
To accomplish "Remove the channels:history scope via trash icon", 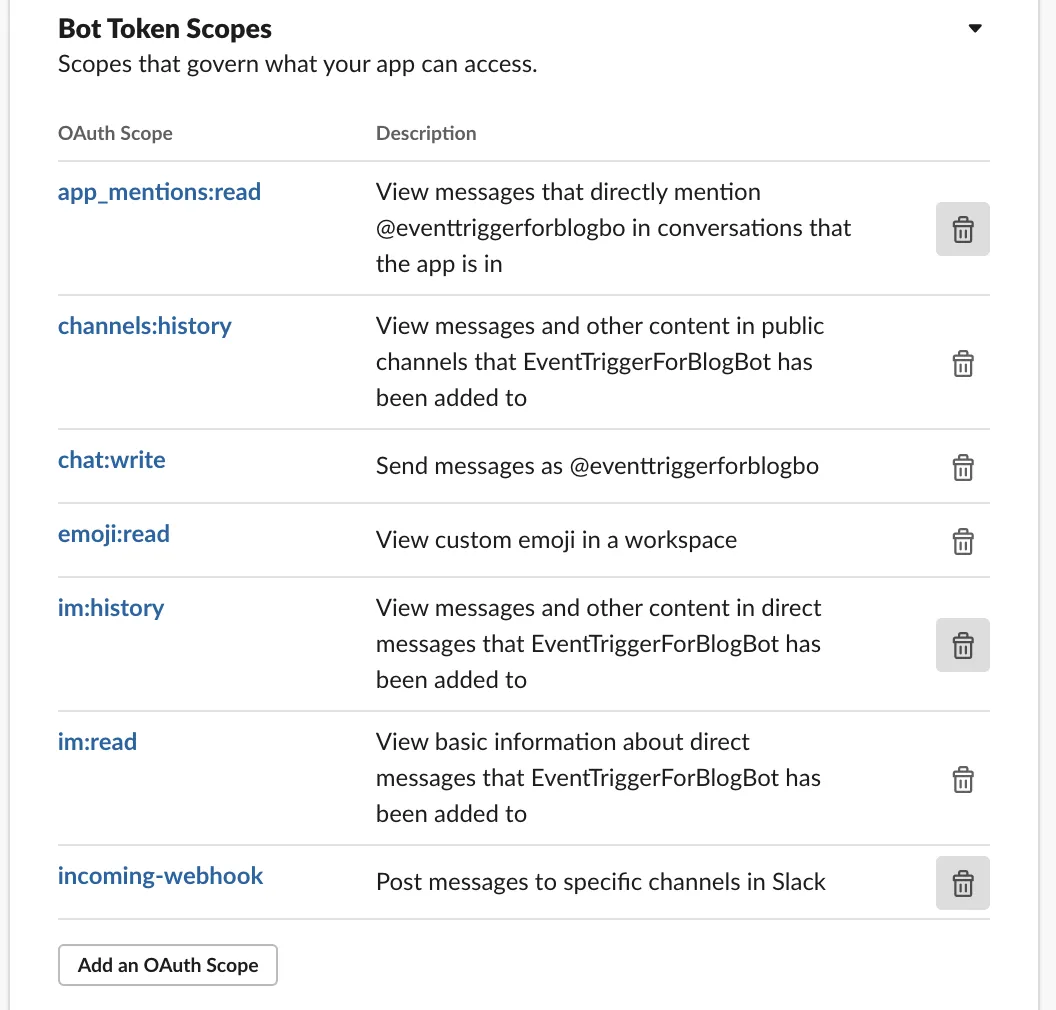I will pos(962,363).
